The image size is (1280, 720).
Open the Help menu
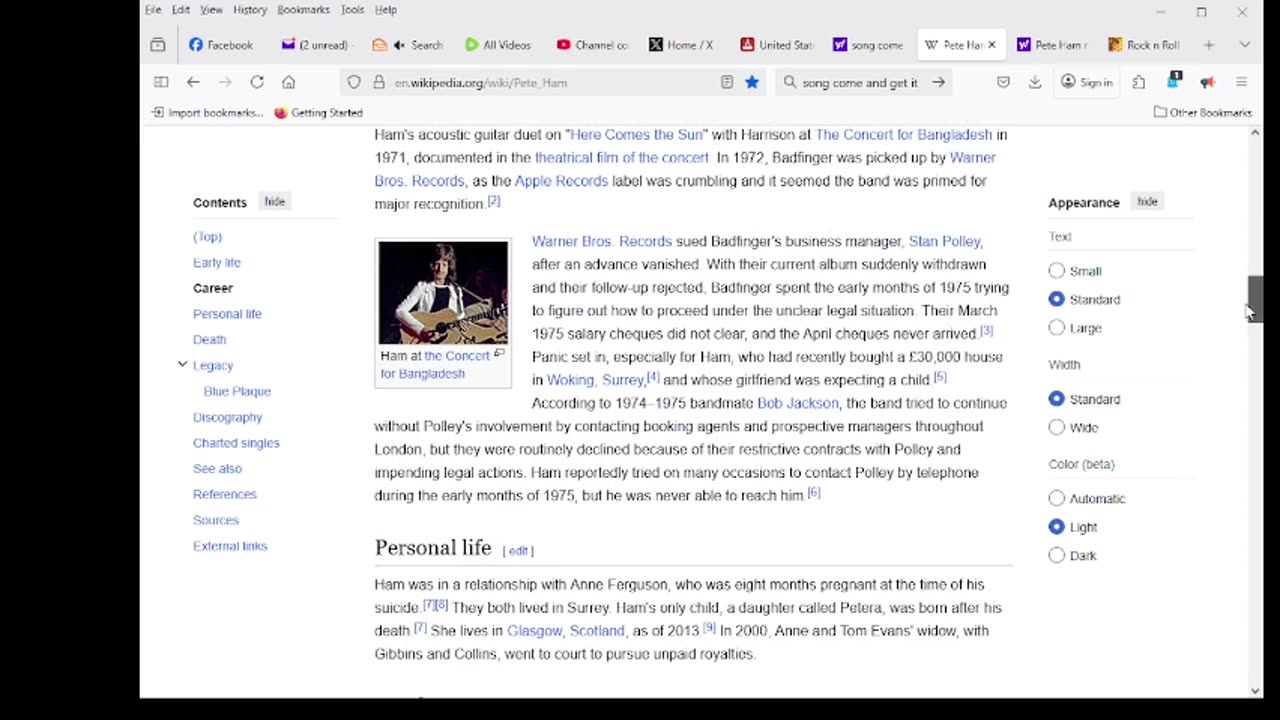click(386, 10)
